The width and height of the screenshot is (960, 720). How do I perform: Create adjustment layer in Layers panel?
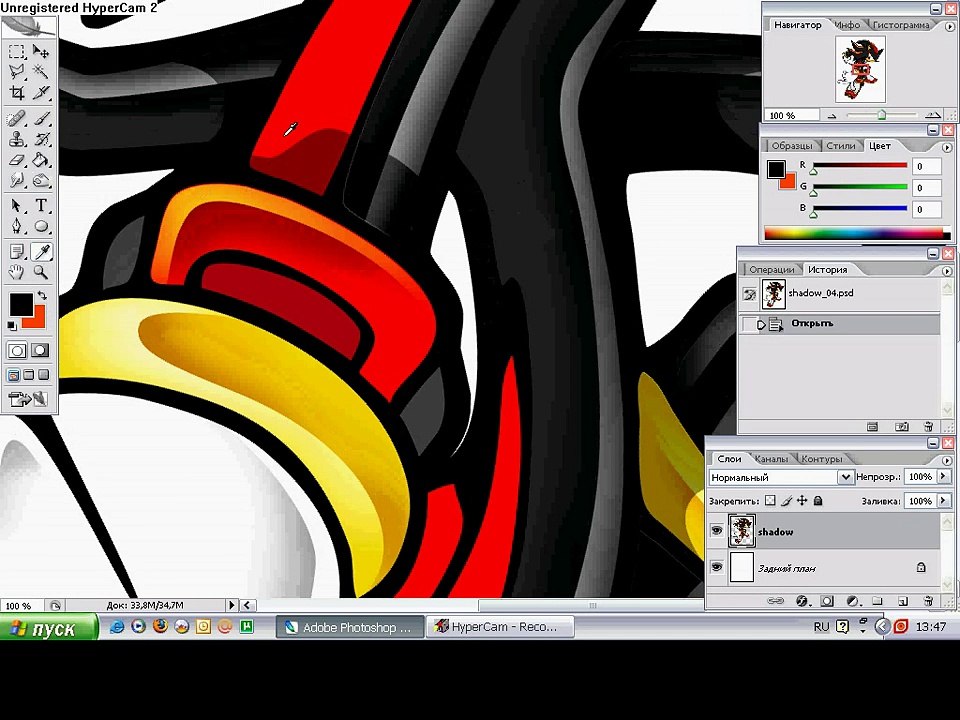coord(852,601)
